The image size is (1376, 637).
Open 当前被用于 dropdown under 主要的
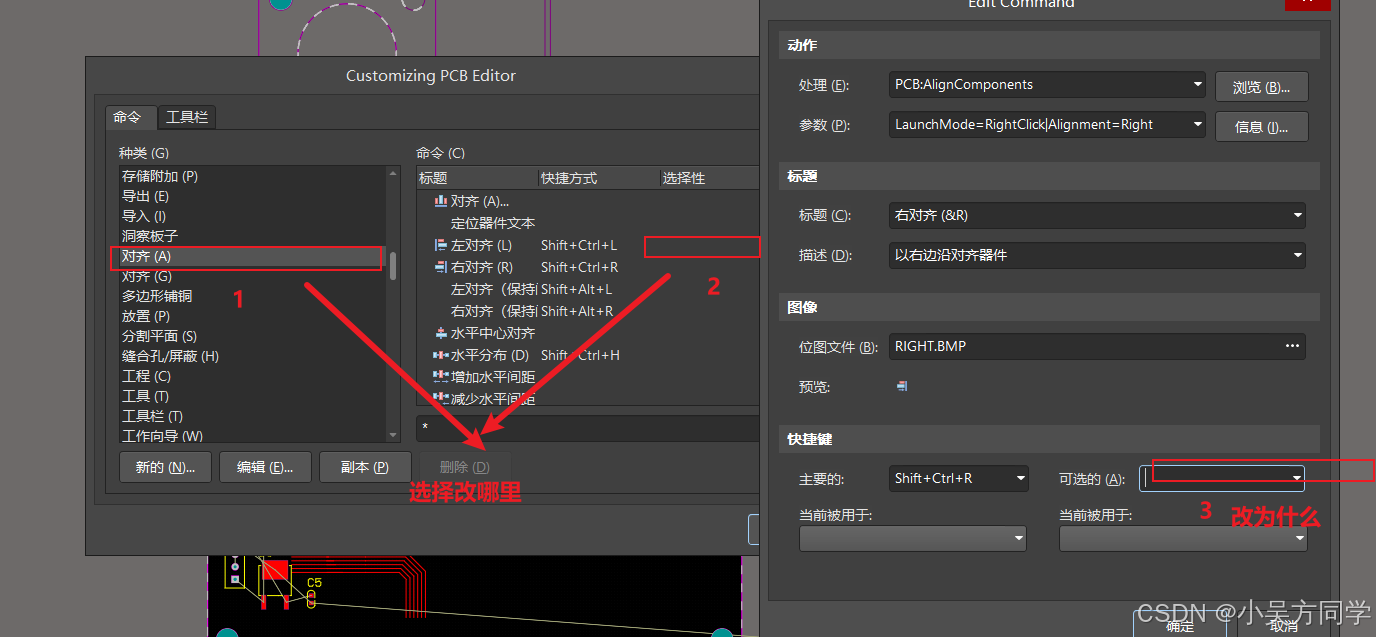click(1019, 538)
